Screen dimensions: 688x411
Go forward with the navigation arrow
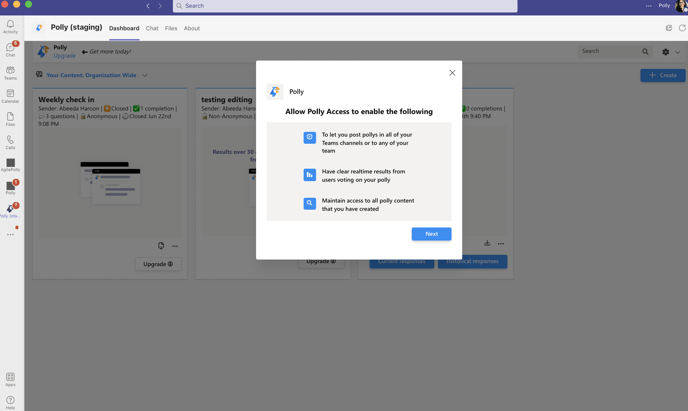pos(160,6)
